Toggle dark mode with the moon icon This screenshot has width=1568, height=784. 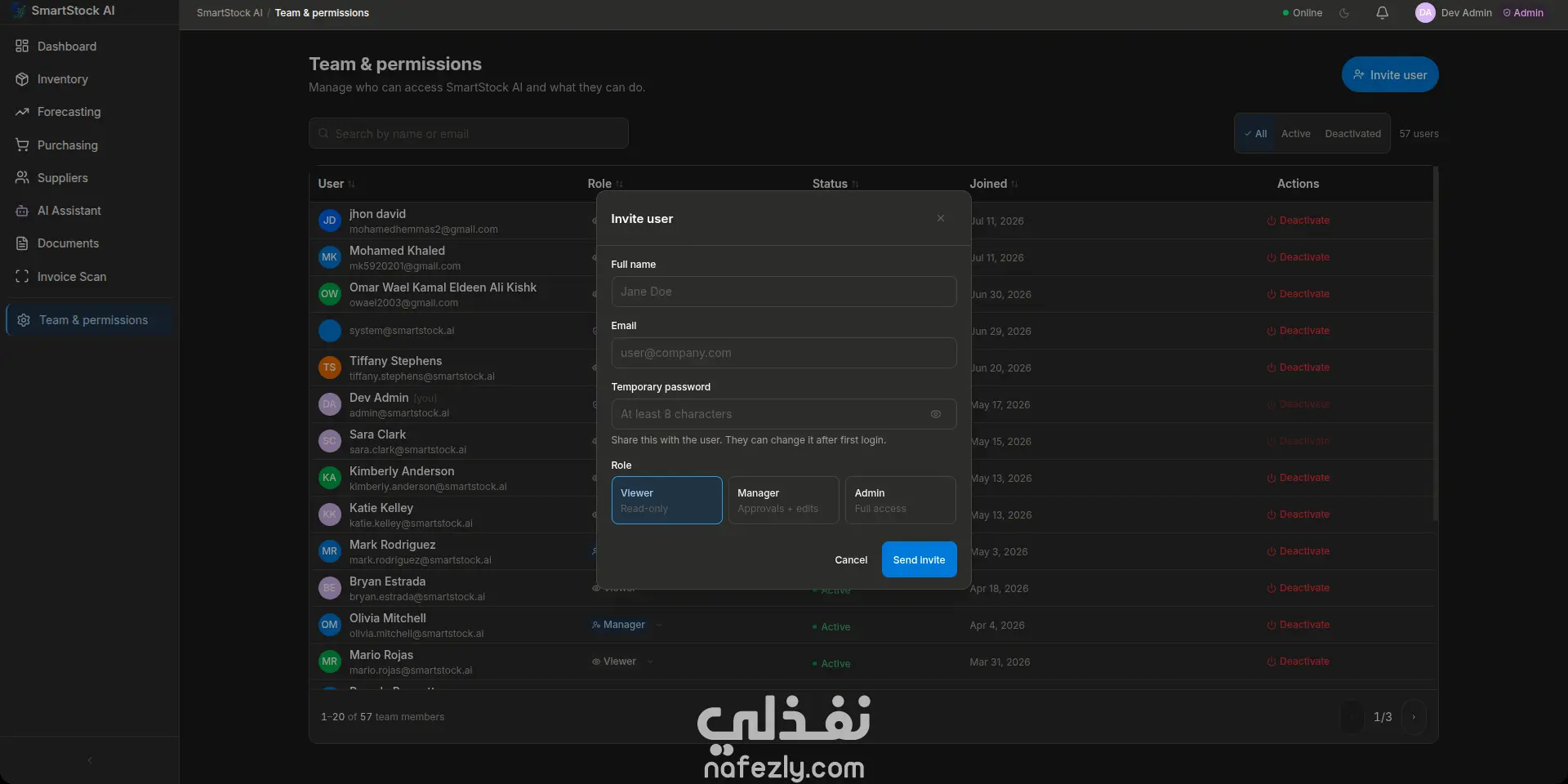[1344, 13]
